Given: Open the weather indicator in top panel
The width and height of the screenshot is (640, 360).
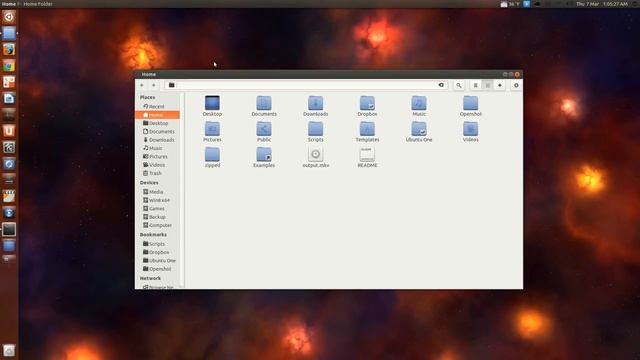Looking at the screenshot, I should [x=510, y=4].
